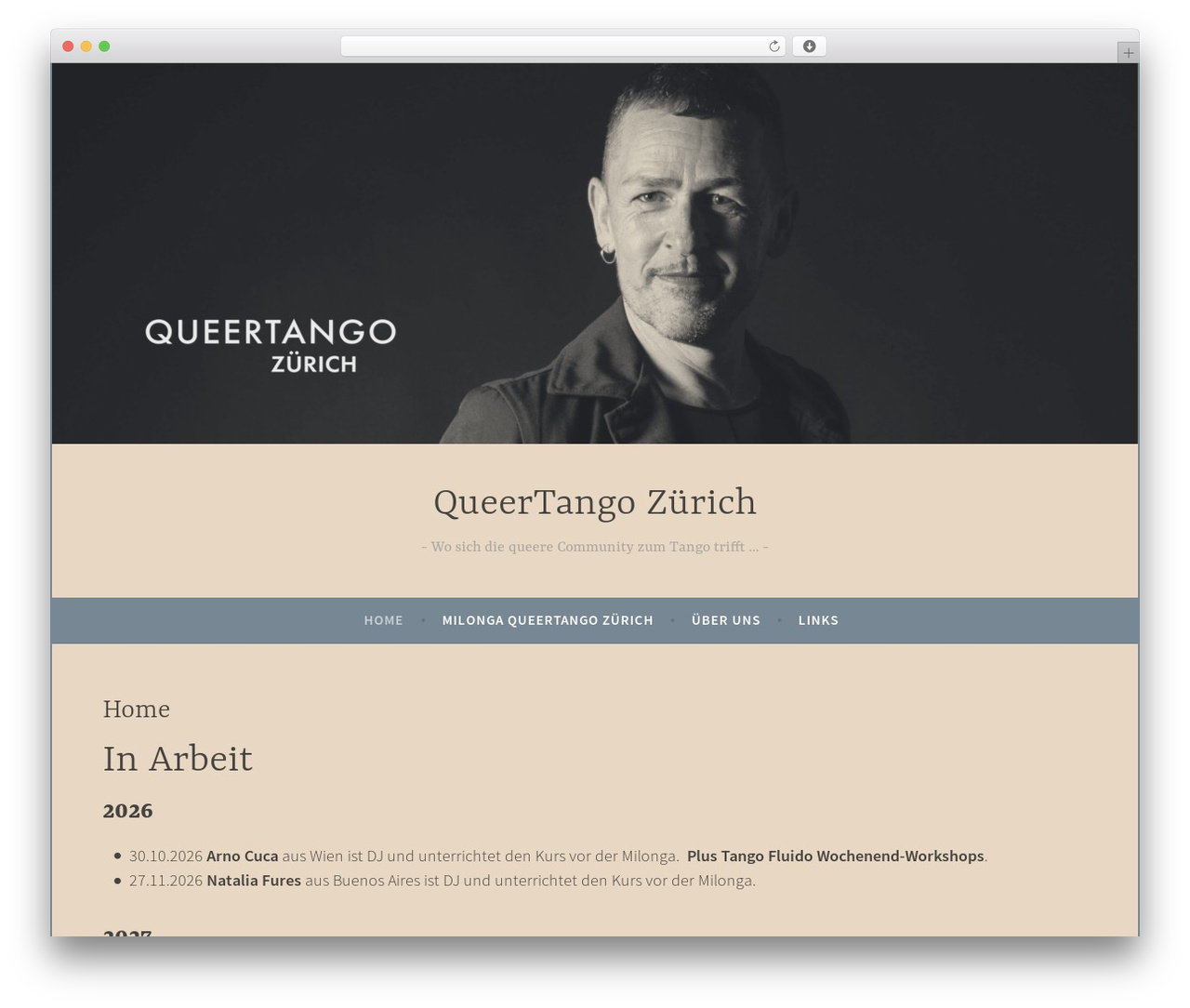Click the red close window button
This screenshot has height=1008, width=1190.
[68, 46]
